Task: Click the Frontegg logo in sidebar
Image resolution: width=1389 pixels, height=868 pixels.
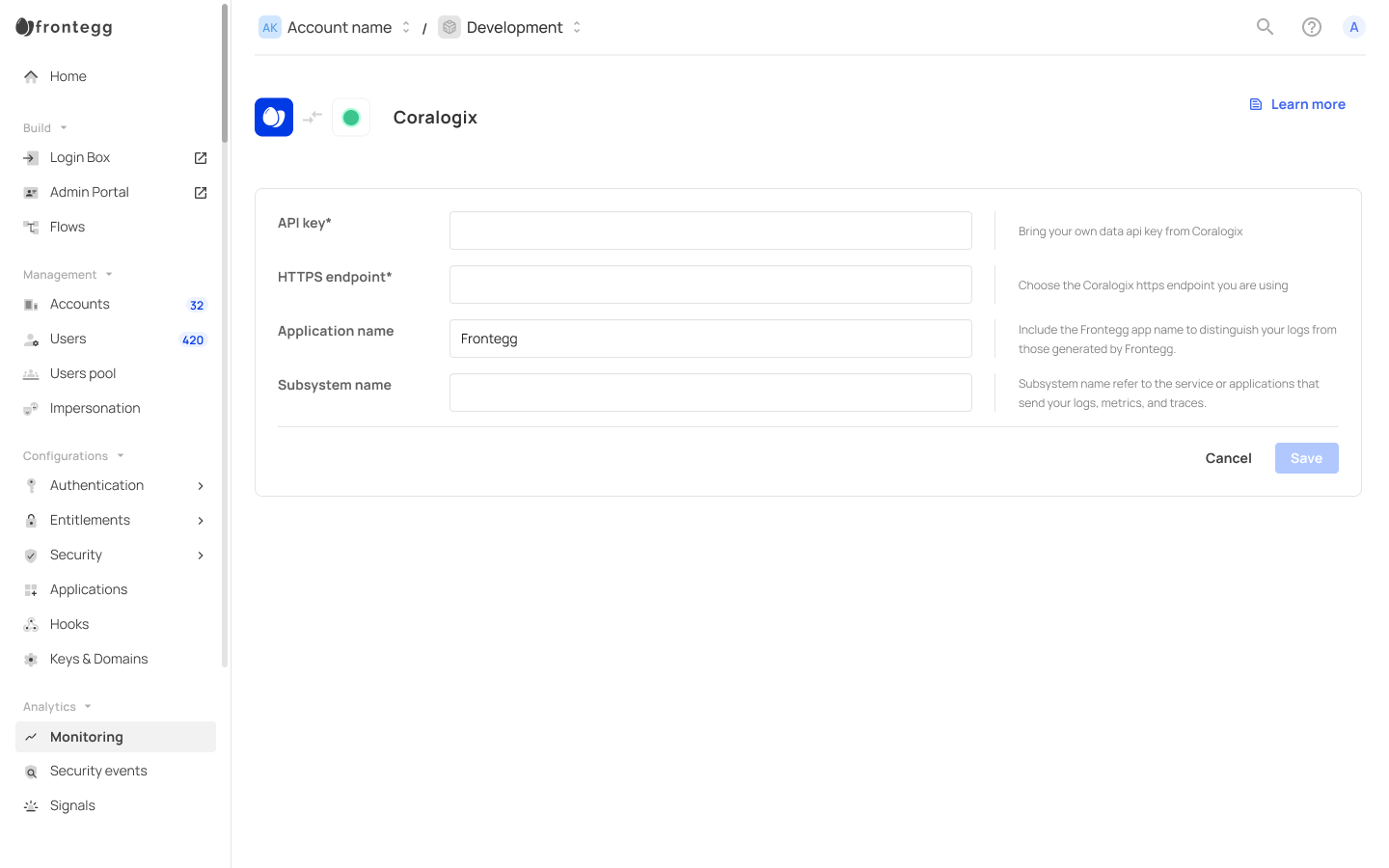Action: (65, 27)
